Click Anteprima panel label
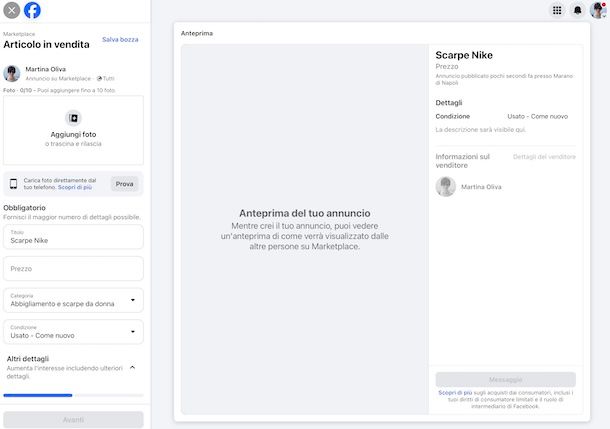The height and width of the screenshot is (429, 610). pyautogui.click(x=197, y=33)
